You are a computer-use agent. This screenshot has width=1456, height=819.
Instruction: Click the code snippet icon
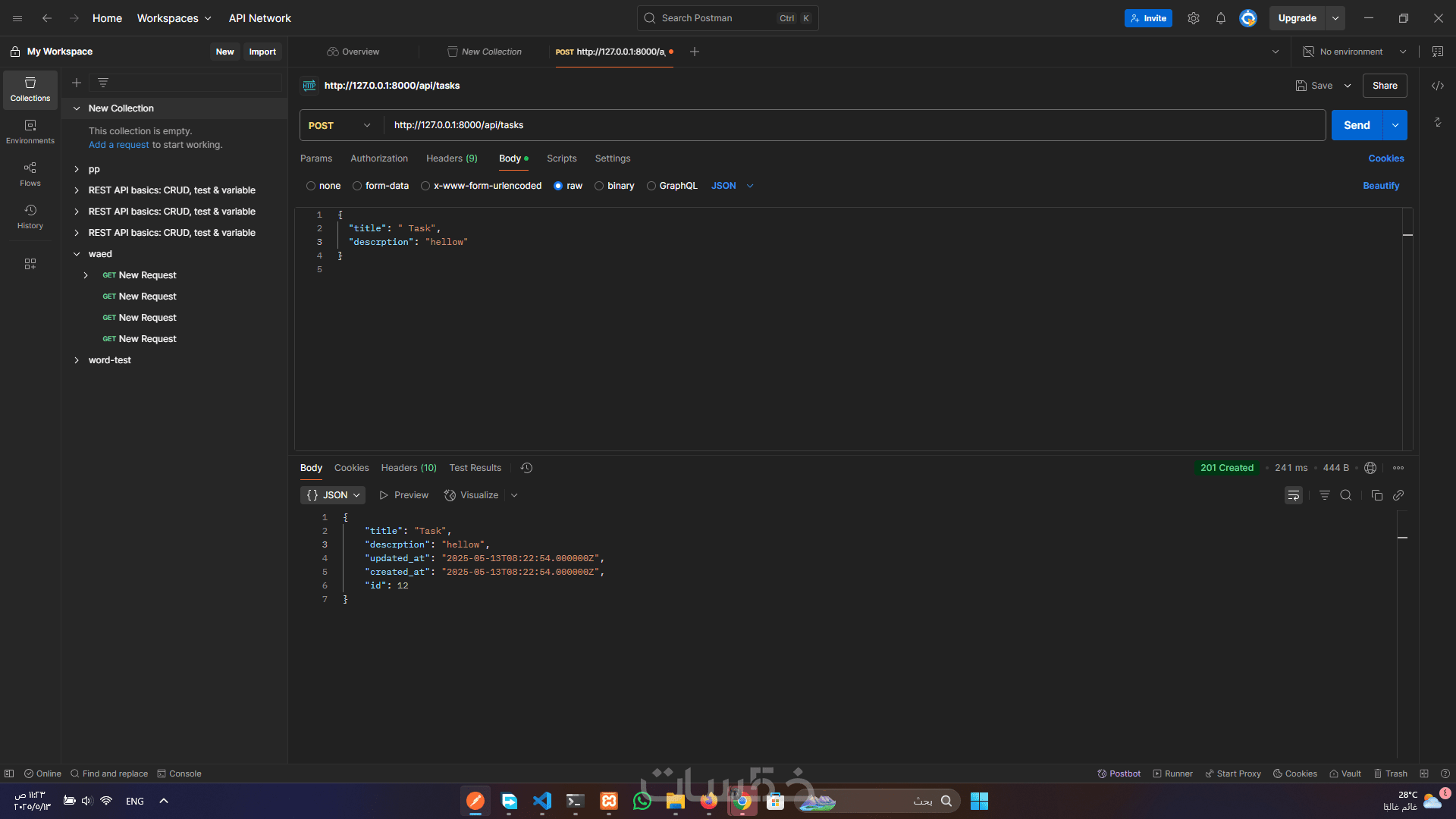[1437, 86]
